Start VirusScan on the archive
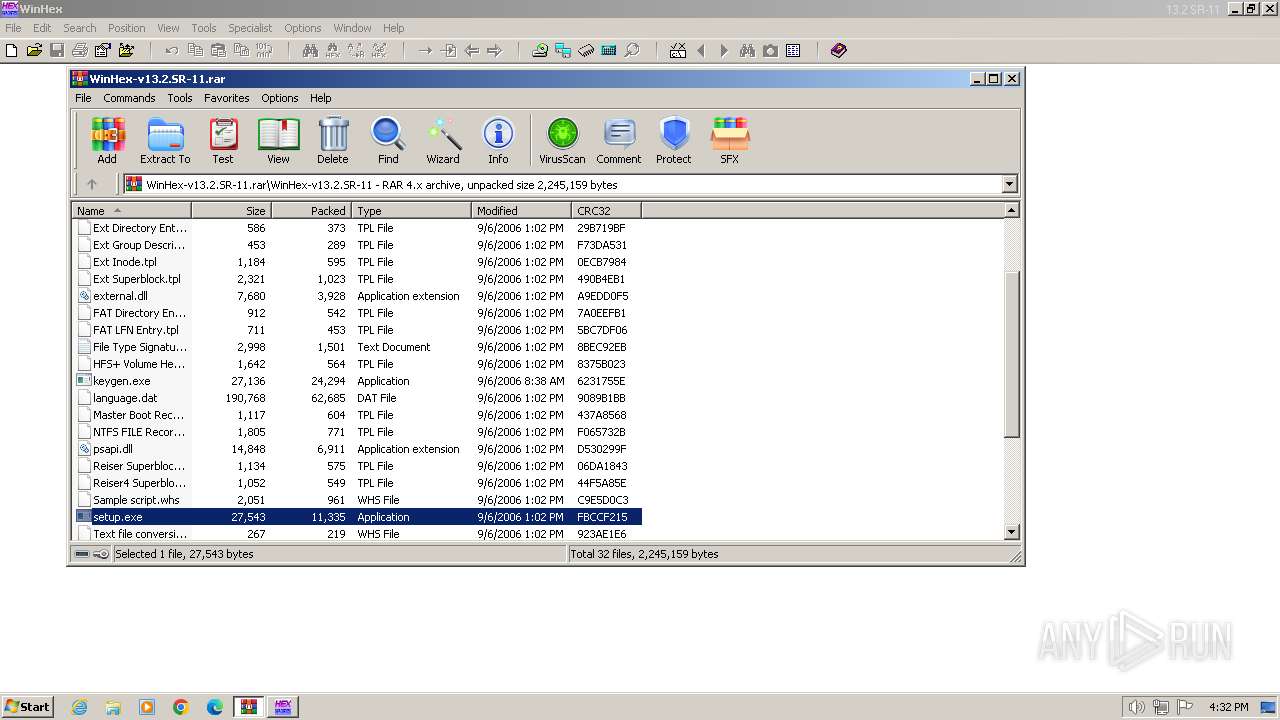 tap(562, 141)
